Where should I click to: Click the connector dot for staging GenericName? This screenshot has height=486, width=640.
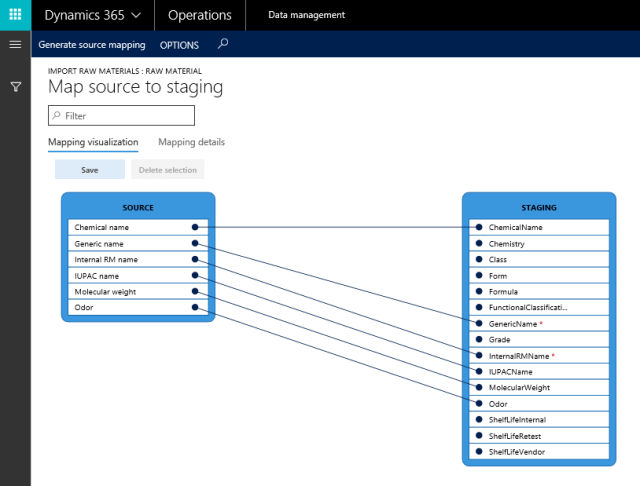(480, 323)
